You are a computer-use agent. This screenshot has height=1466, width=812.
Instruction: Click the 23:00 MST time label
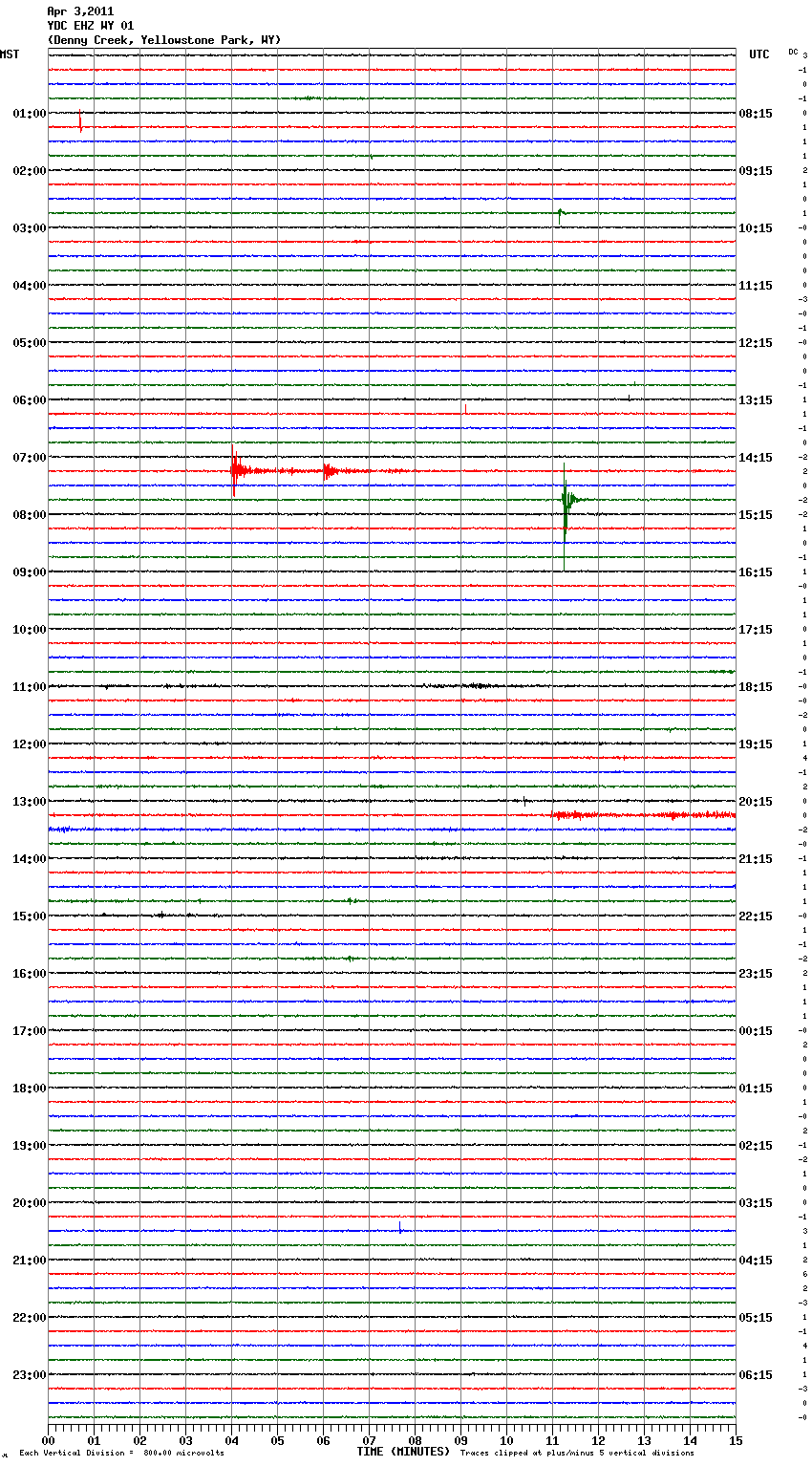(x=29, y=1375)
